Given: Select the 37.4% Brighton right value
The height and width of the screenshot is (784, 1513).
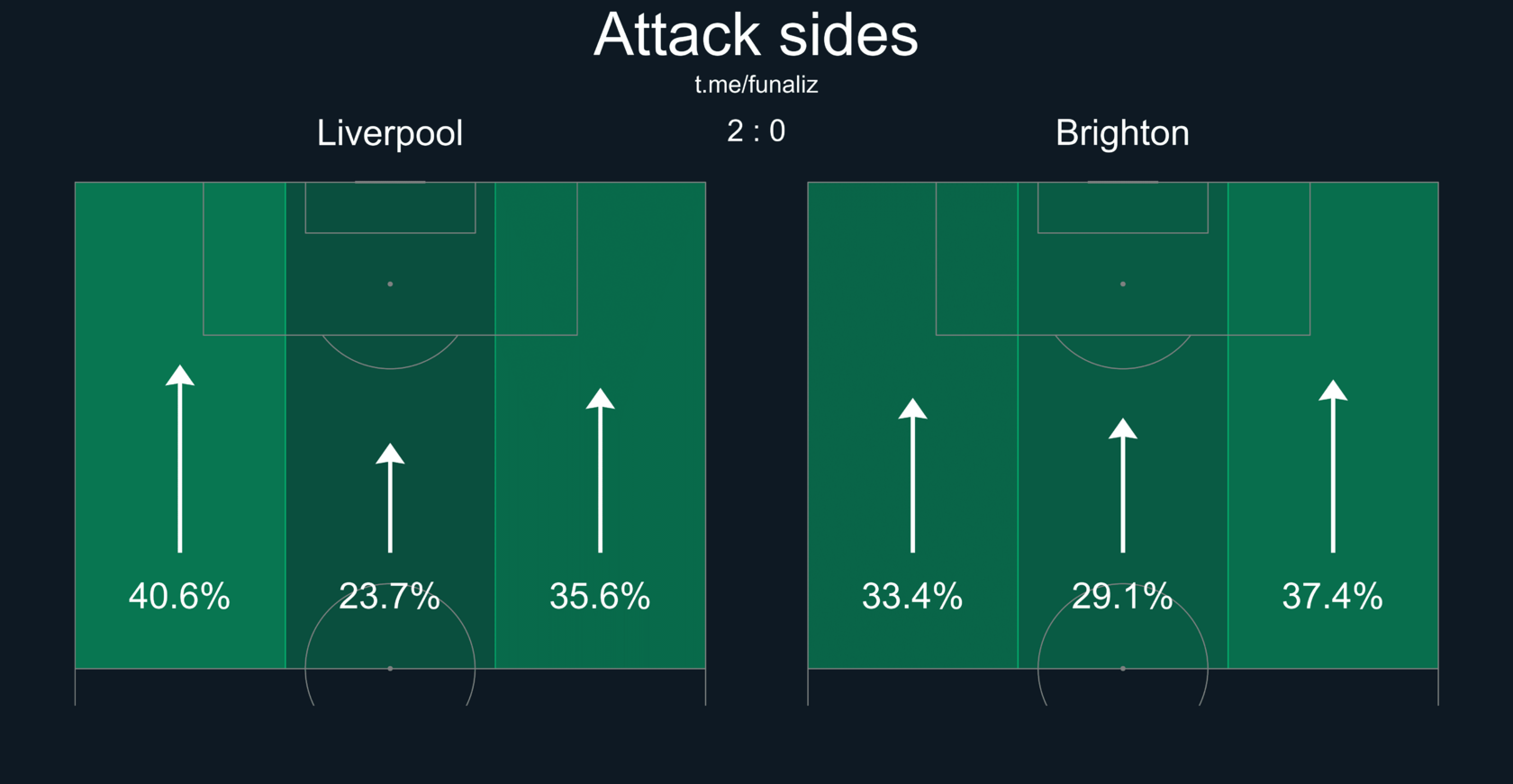Looking at the screenshot, I should 1332,596.
